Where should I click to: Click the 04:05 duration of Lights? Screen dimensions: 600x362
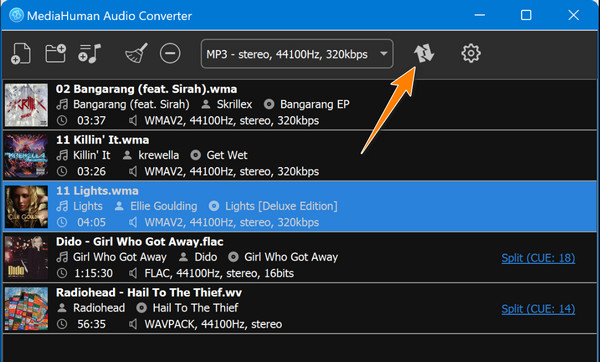(x=91, y=223)
